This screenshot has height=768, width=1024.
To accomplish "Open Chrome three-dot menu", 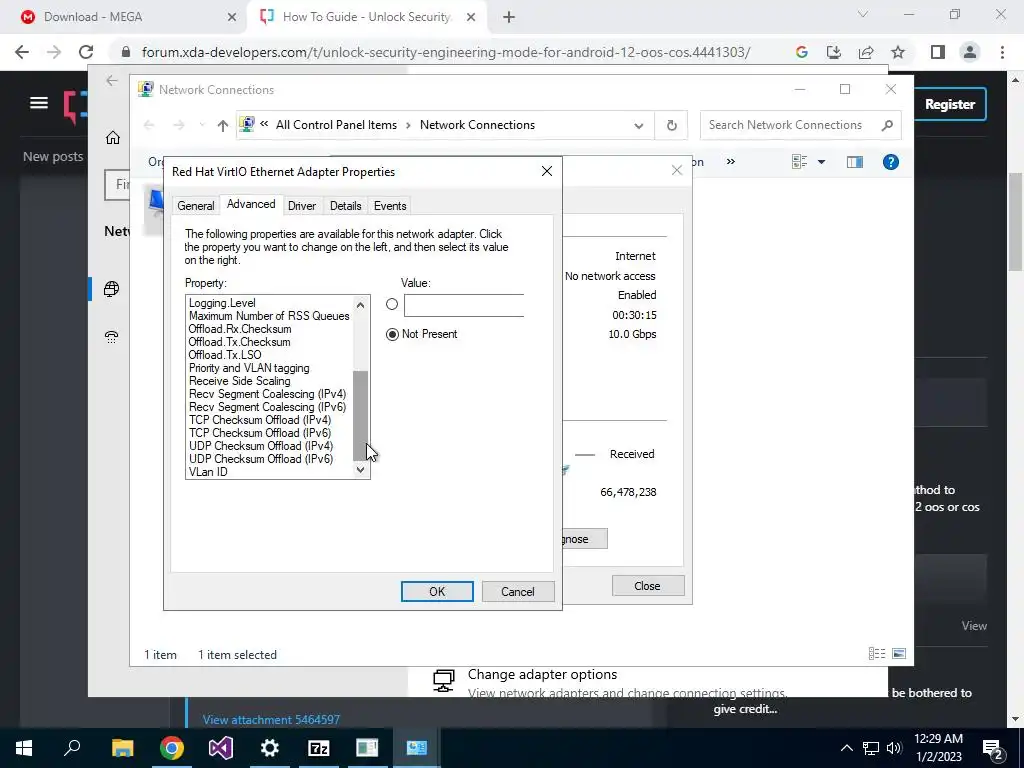I will point(1002,52).
